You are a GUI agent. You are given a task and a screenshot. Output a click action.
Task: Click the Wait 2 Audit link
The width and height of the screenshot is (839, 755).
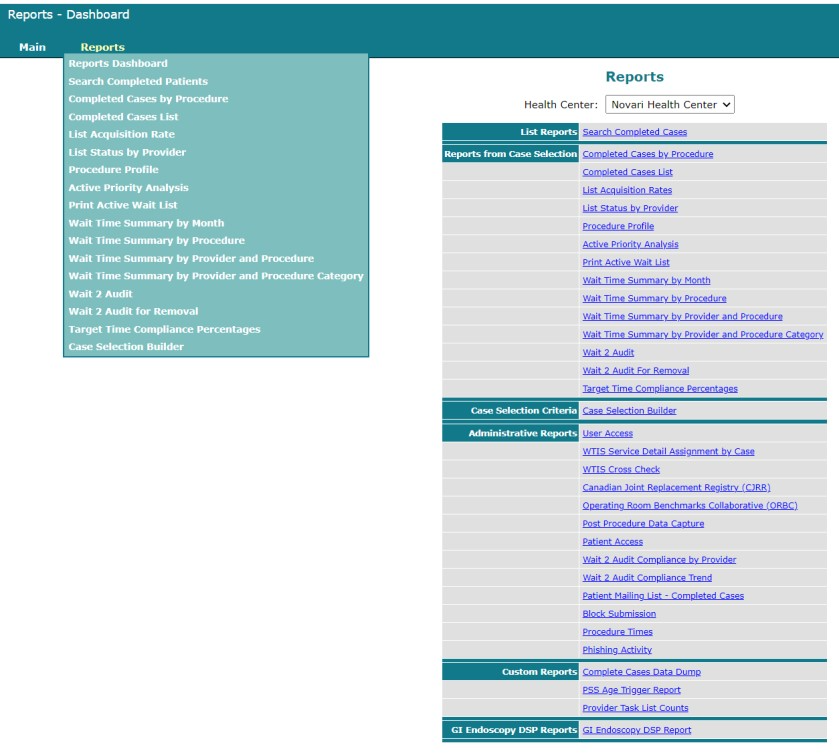(x=608, y=353)
